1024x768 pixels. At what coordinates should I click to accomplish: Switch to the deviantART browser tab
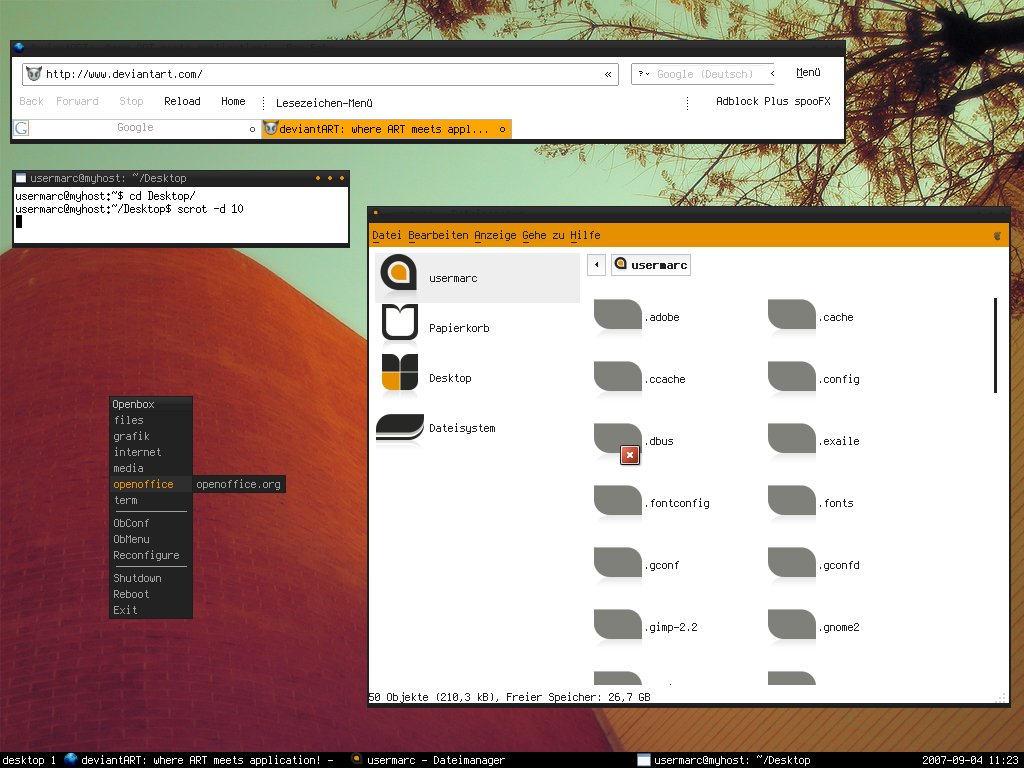tap(386, 129)
